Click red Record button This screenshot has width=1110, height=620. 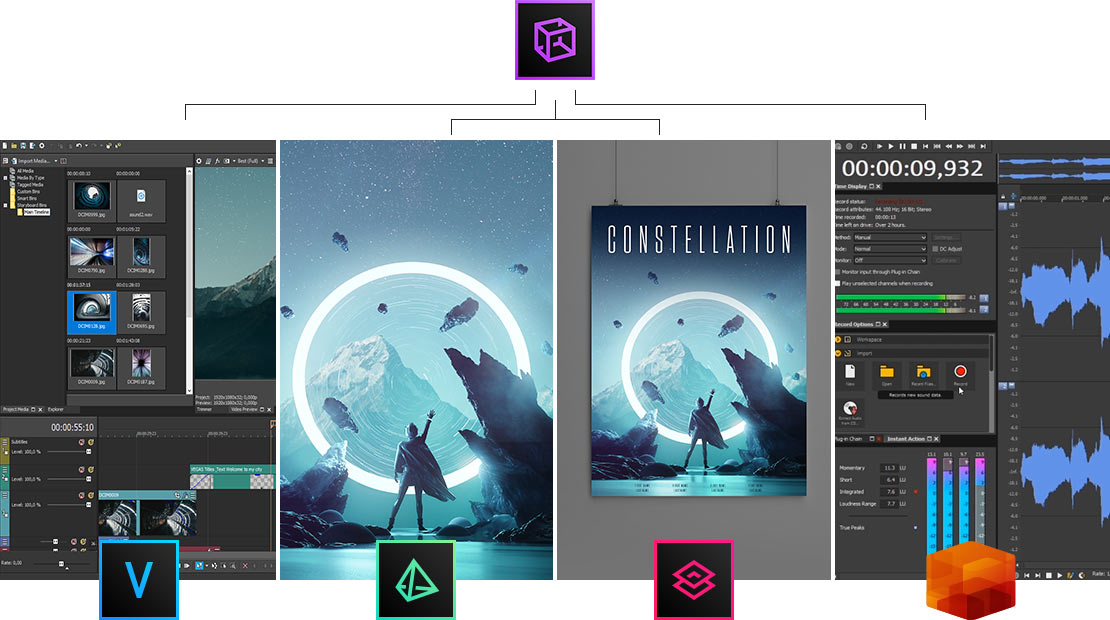pos(960,372)
